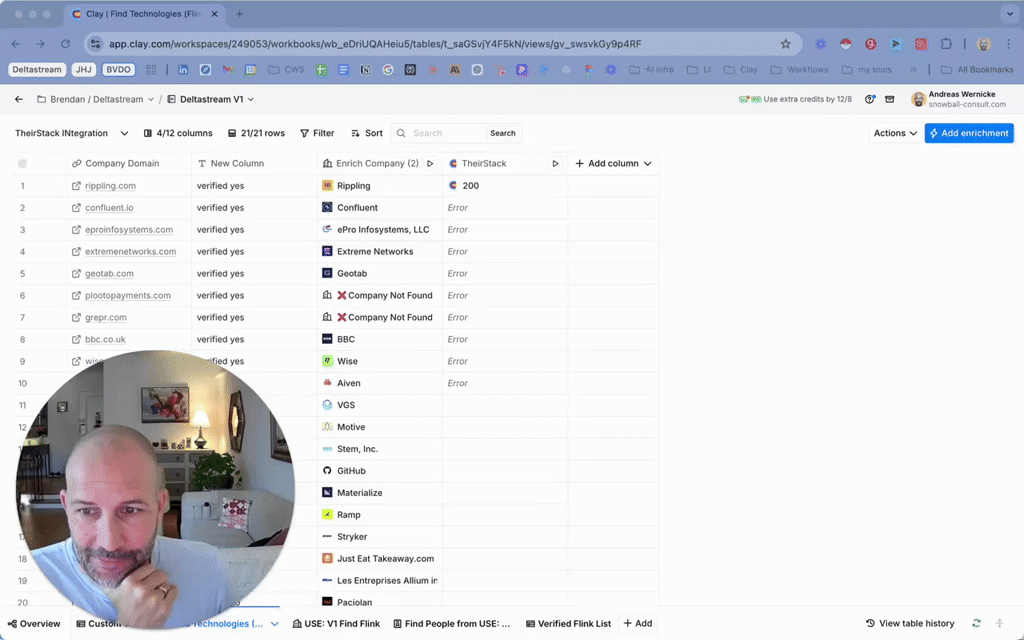Reload the page in browser
The width and height of the screenshot is (1024, 640).
66,44
